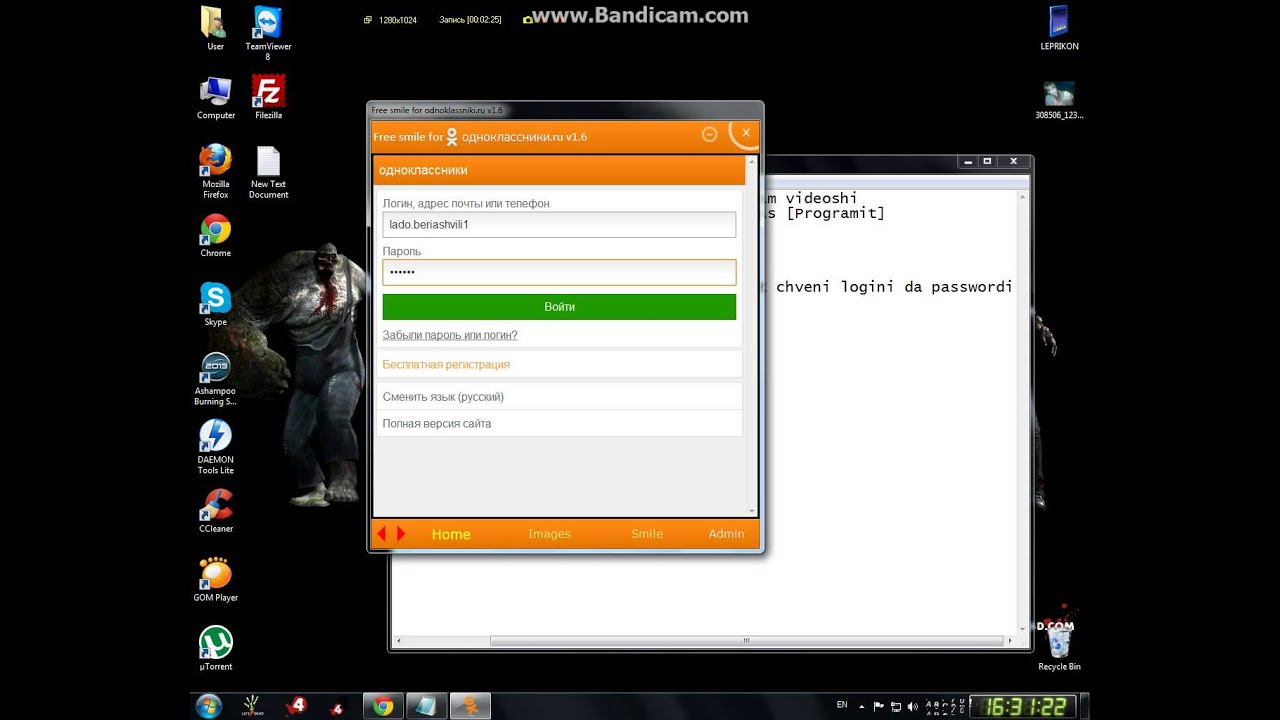Switch to the Smile tab

tap(647, 534)
